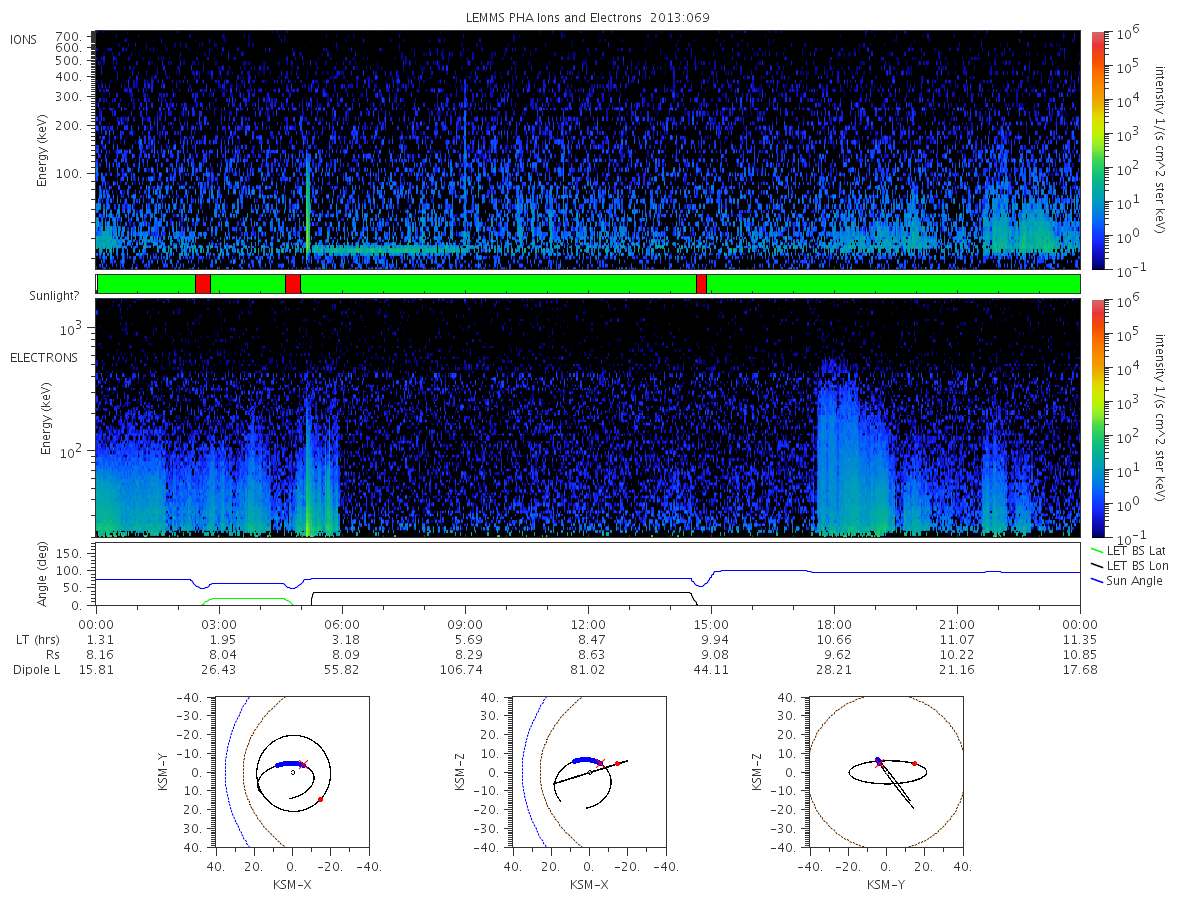Viewport: 1200px width, 900px height.
Task: Click the red dot on the KSM-X/KSM-Y orbit
Action: (320, 799)
